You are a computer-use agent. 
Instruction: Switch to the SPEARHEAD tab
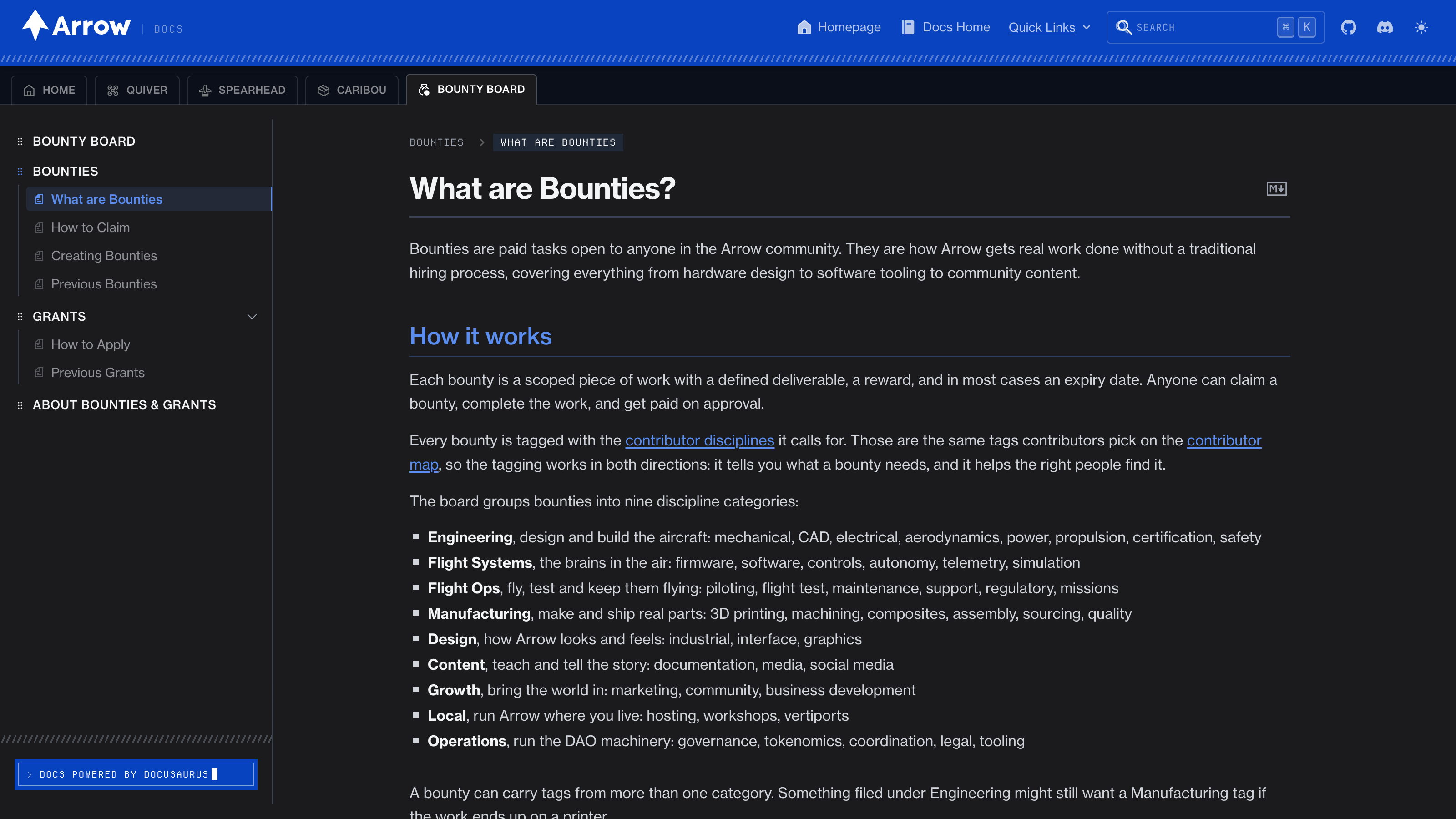243,91
